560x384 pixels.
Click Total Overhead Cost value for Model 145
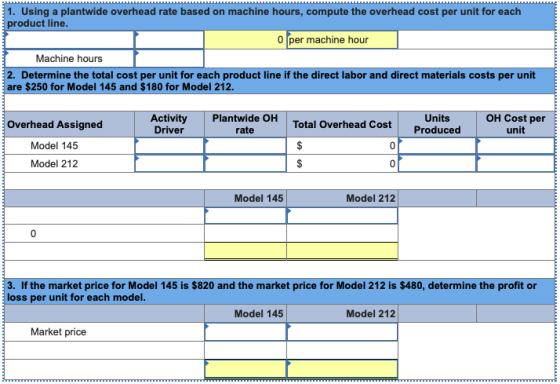click(342, 146)
